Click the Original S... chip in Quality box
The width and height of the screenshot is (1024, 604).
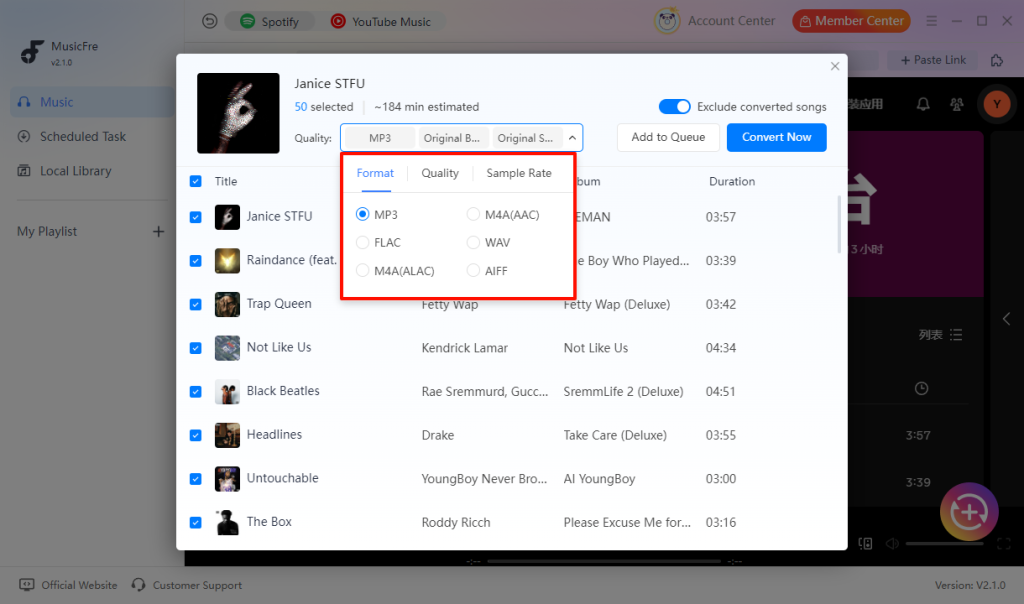pos(525,138)
